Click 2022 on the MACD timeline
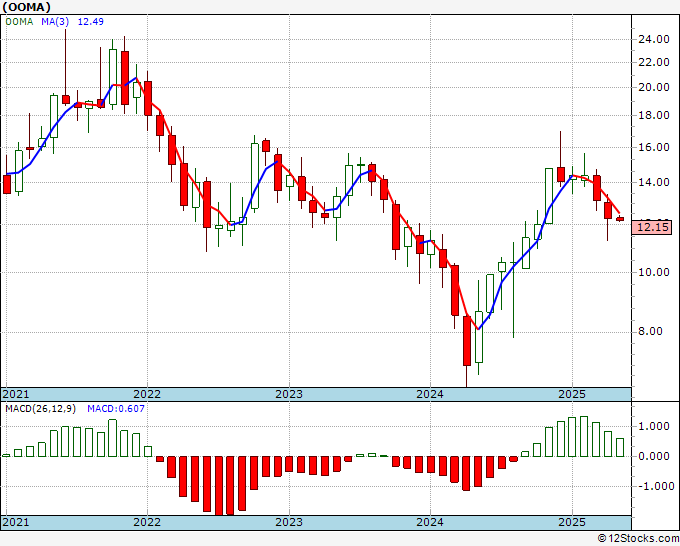 pos(147,522)
